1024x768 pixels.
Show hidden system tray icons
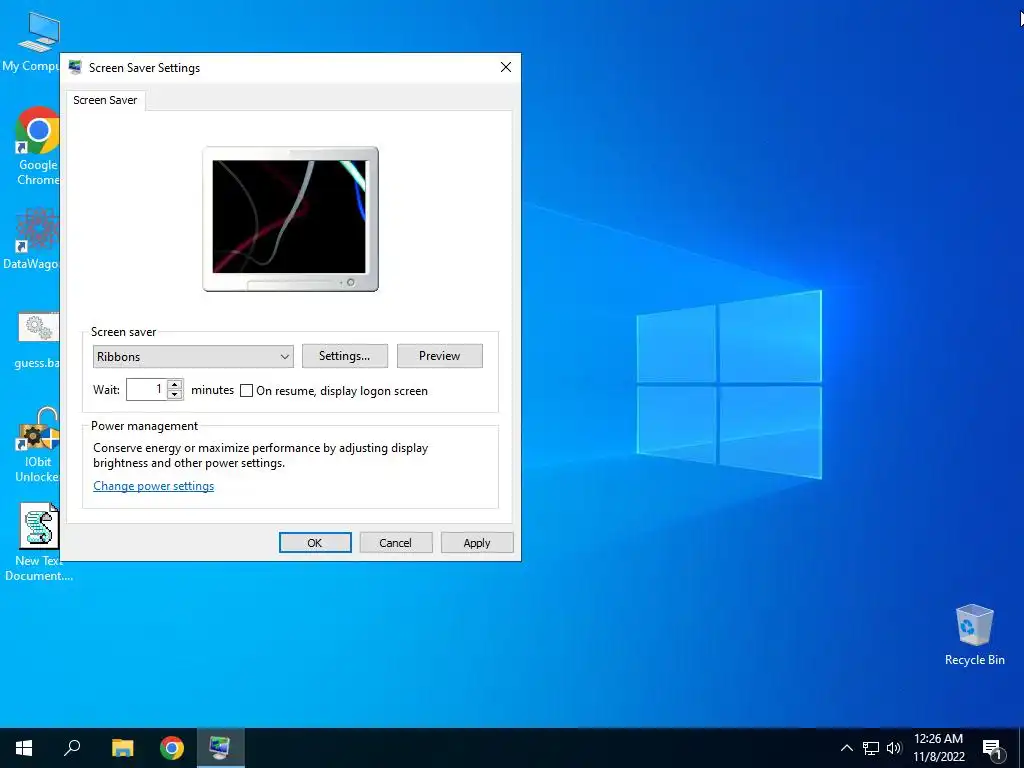[x=846, y=748]
